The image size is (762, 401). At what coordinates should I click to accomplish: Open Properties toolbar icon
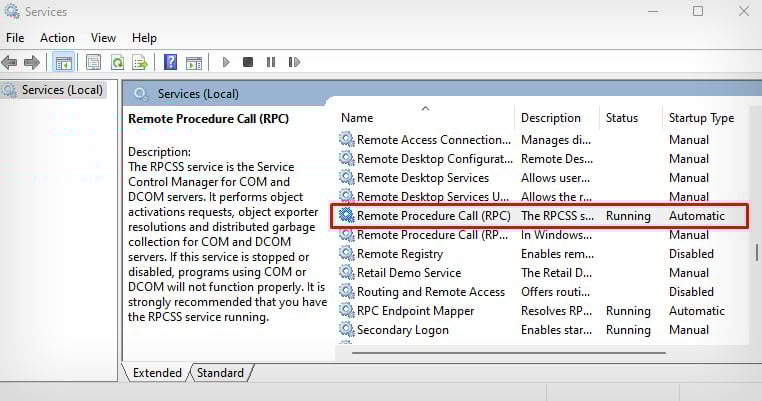93,62
